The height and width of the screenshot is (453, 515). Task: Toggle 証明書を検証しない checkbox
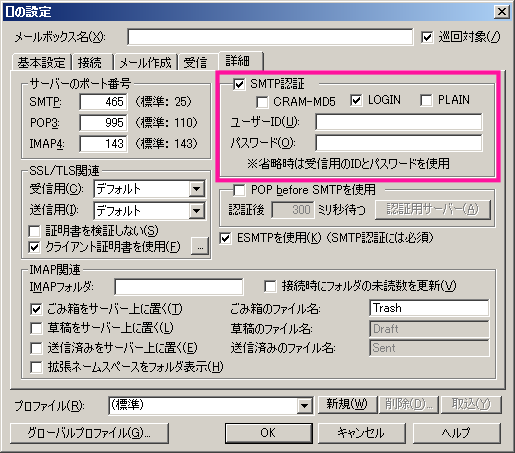point(35,231)
